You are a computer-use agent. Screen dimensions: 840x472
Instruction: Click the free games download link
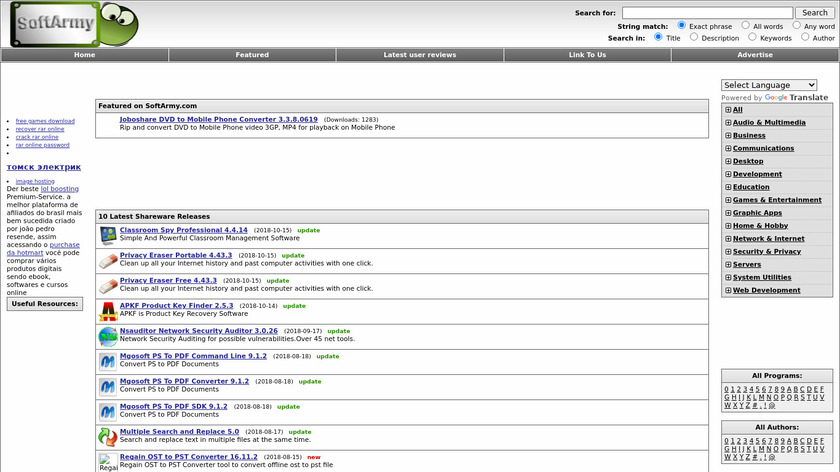coord(45,121)
